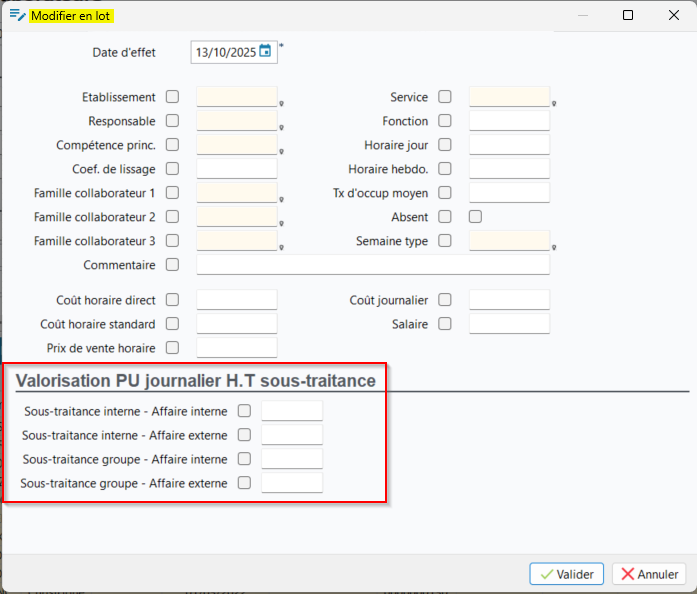Open the Famille collaborateur 2 selection field

pyautogui.click(x=236, y=217)
